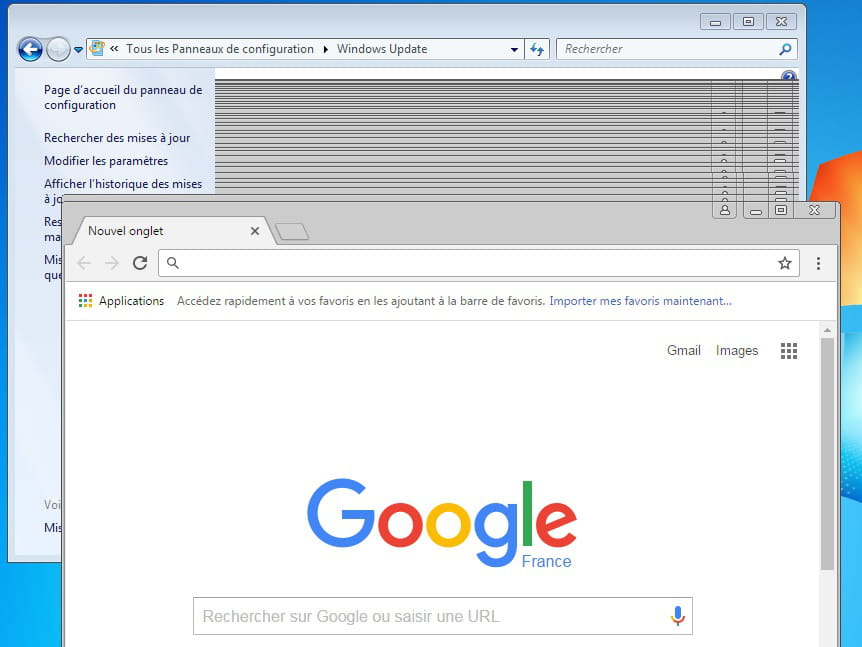
Task: Click forward arrow in Control Panel window
Action: (x=58, y=49)
